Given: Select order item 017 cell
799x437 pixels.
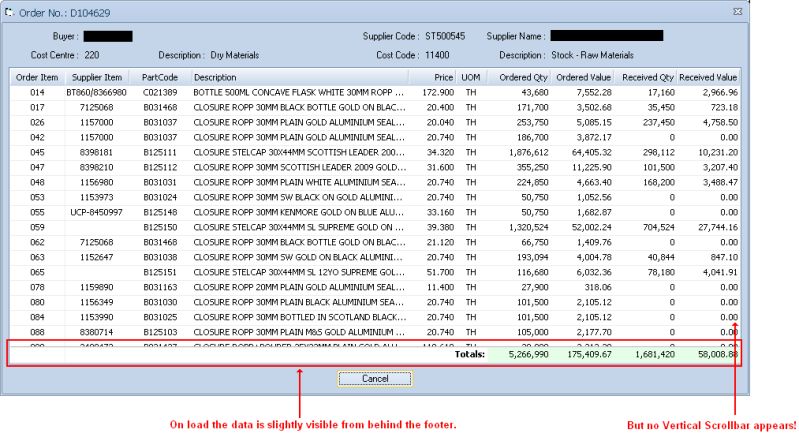Looking at the screenshot, I should tap(37, 107).
